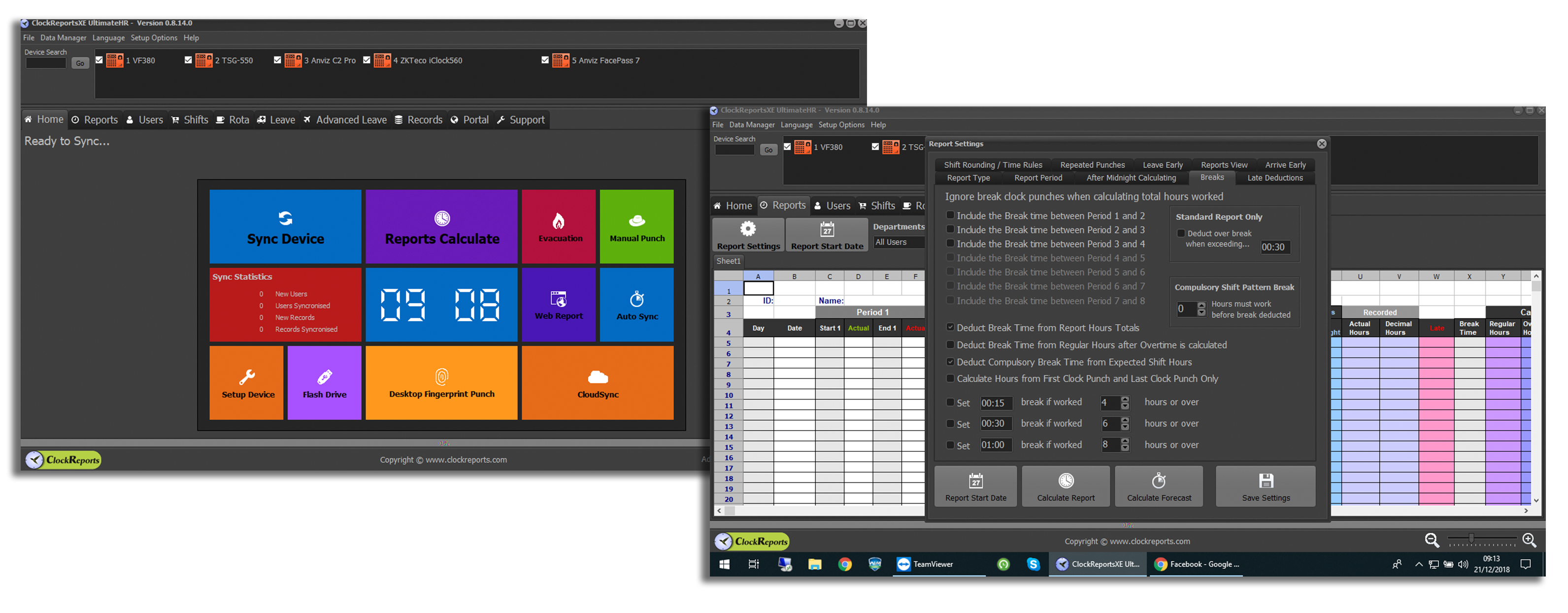This screenshot has width=1568, height=613.
Task: Uncheck Deduct Break Time from Report Hours Totals
Action: (950, 328)
